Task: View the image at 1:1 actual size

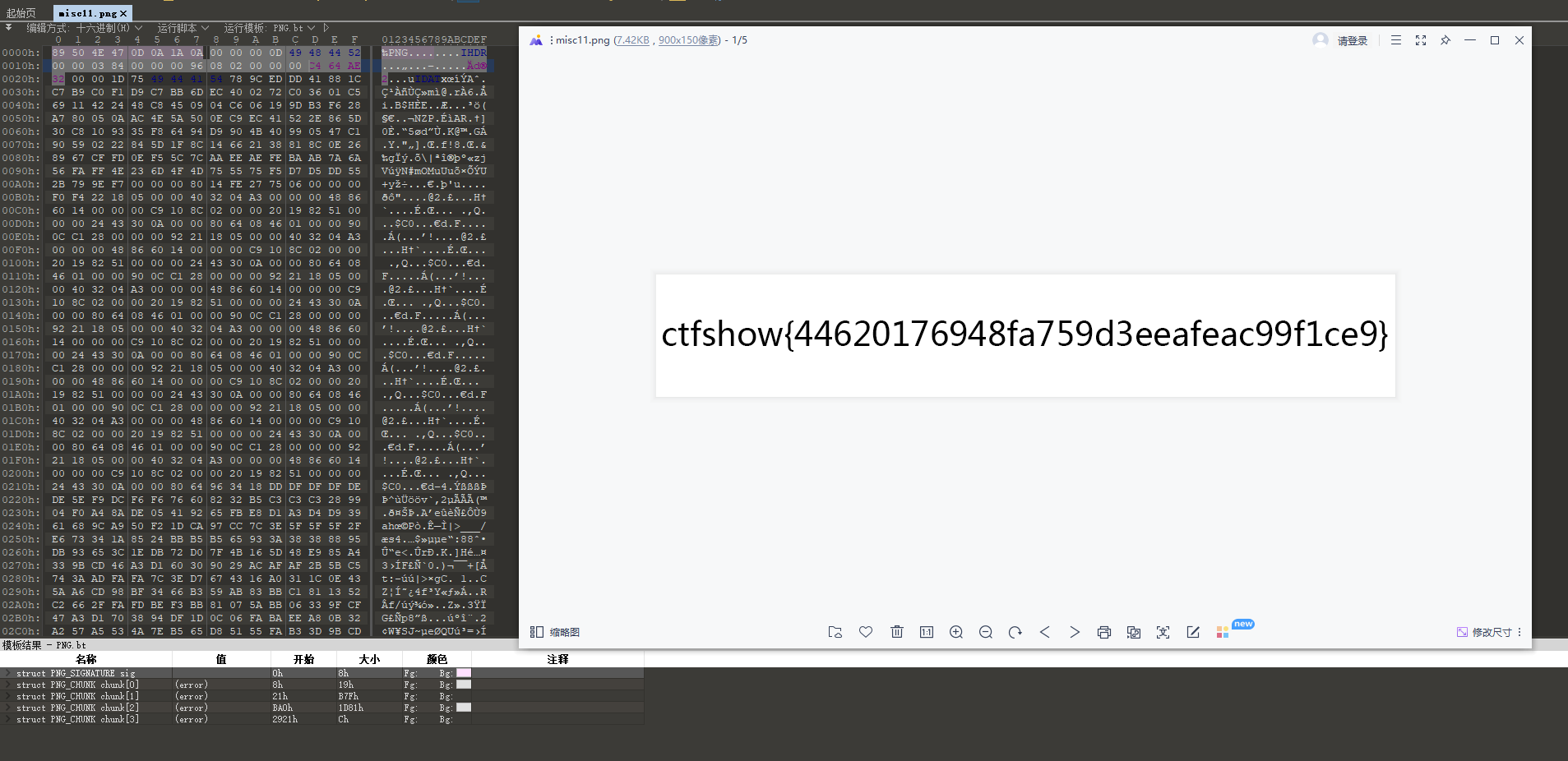Action: [927, 632]
